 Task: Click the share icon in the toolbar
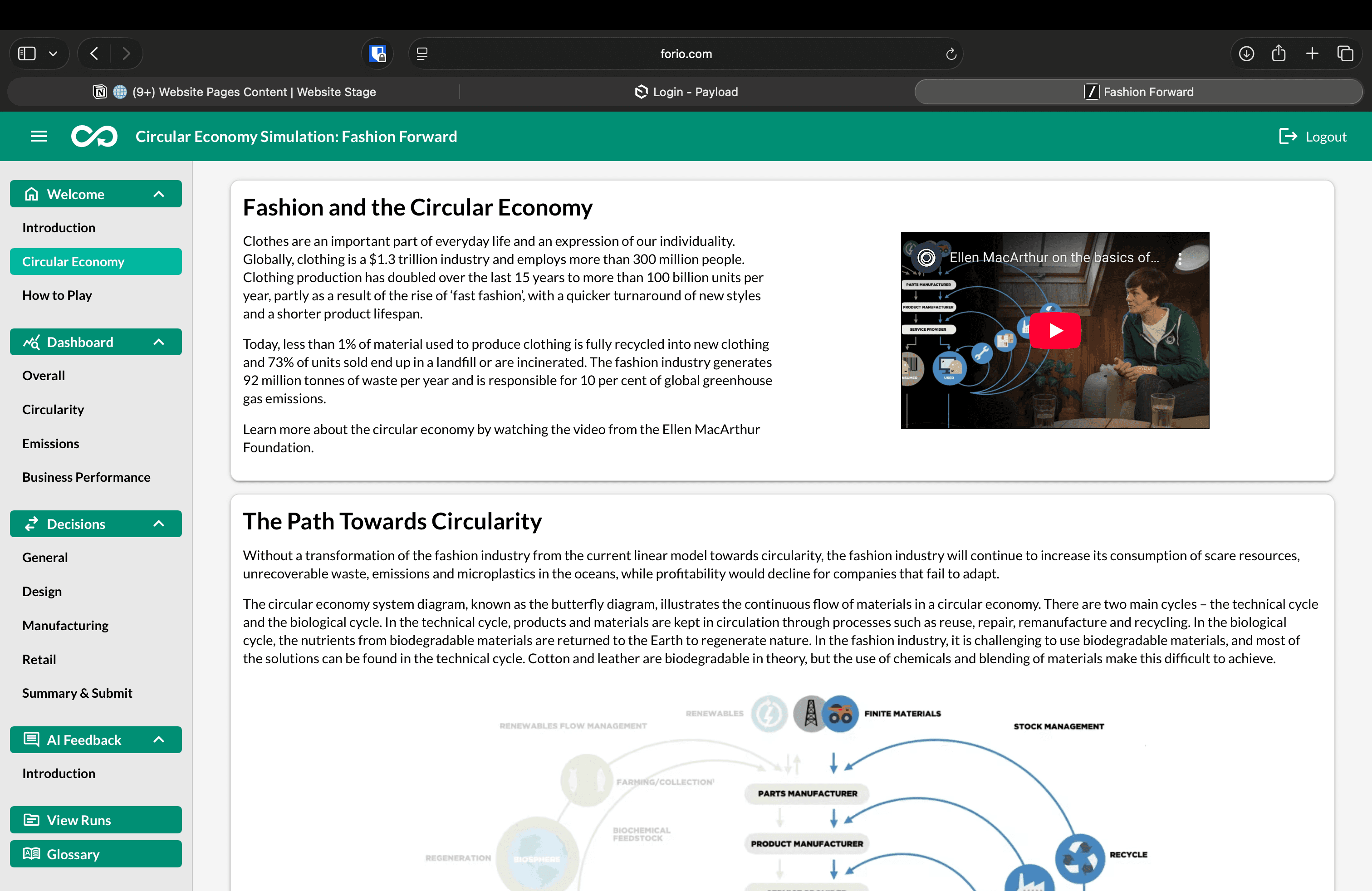[1279, 54]
